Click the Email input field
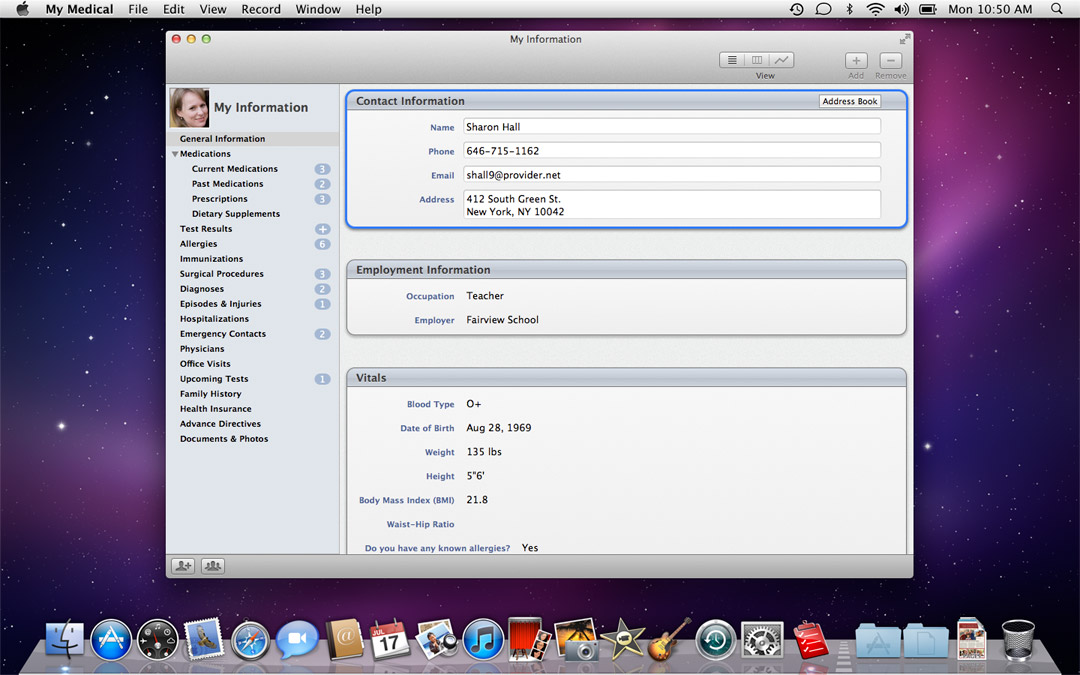 [671, 175]
